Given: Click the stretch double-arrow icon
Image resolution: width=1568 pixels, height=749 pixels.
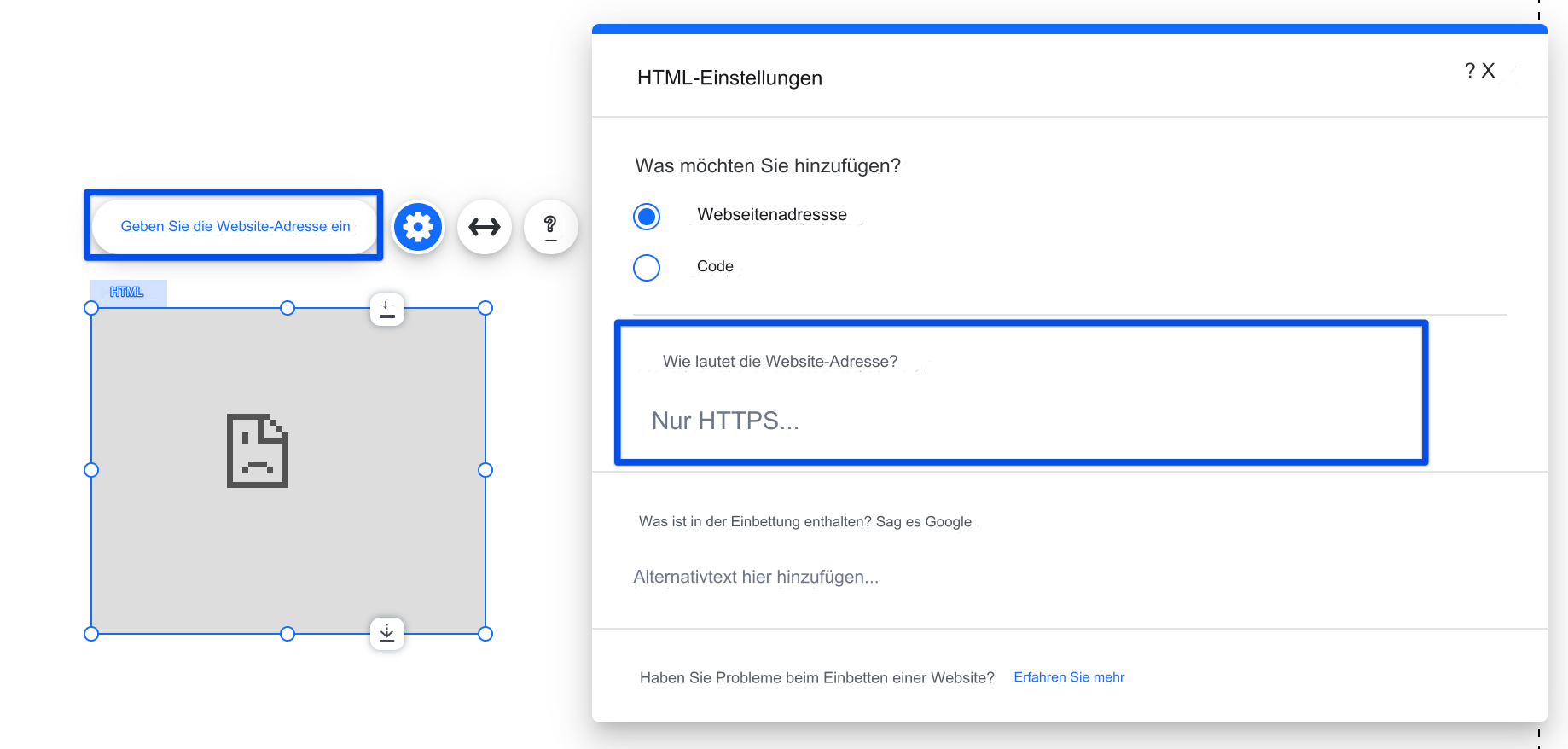Looking at the screenshot, I should [x=485, y=227].
